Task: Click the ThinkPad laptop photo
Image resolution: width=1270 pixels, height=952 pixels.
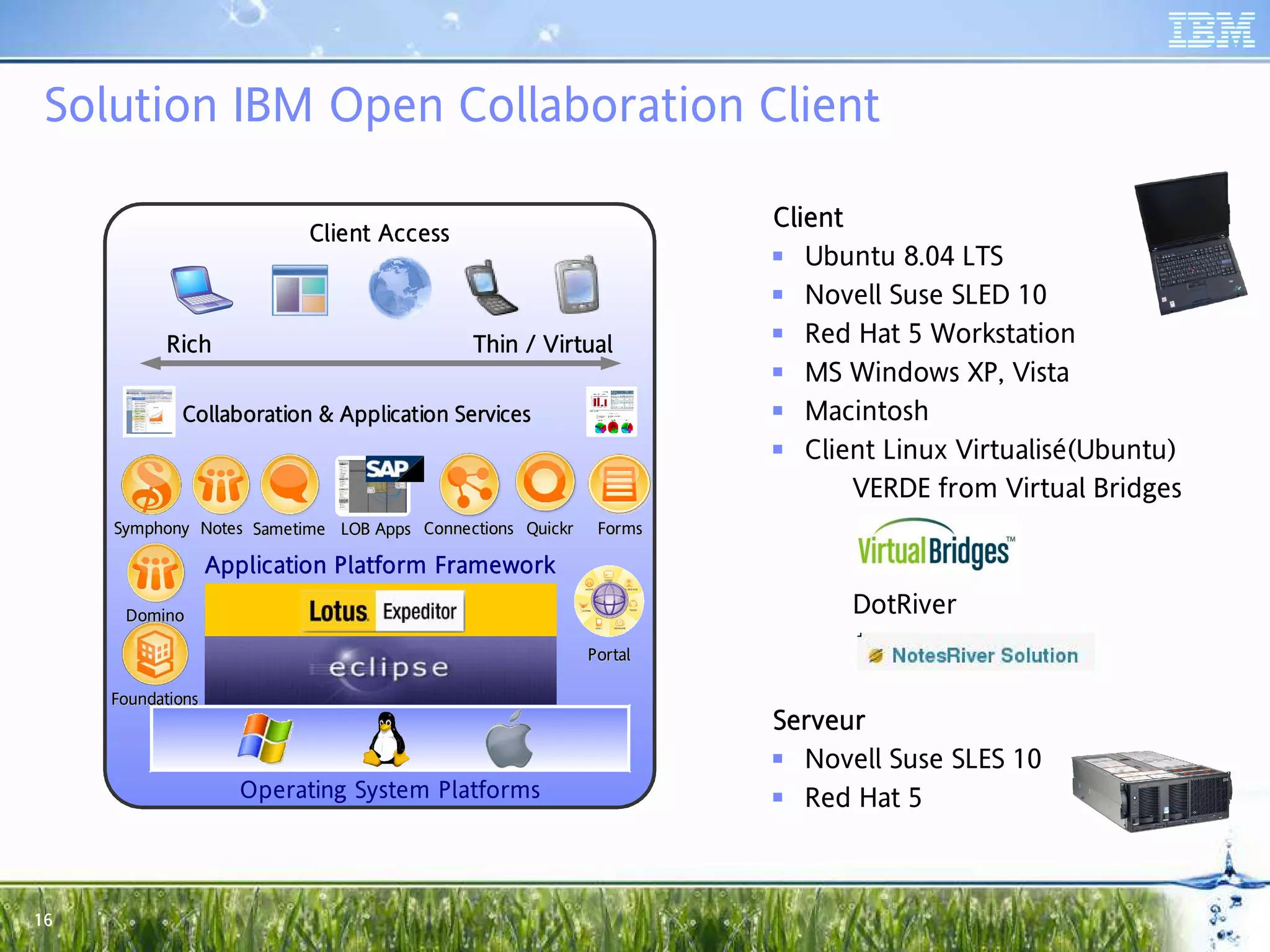Action: (1189, 243)
